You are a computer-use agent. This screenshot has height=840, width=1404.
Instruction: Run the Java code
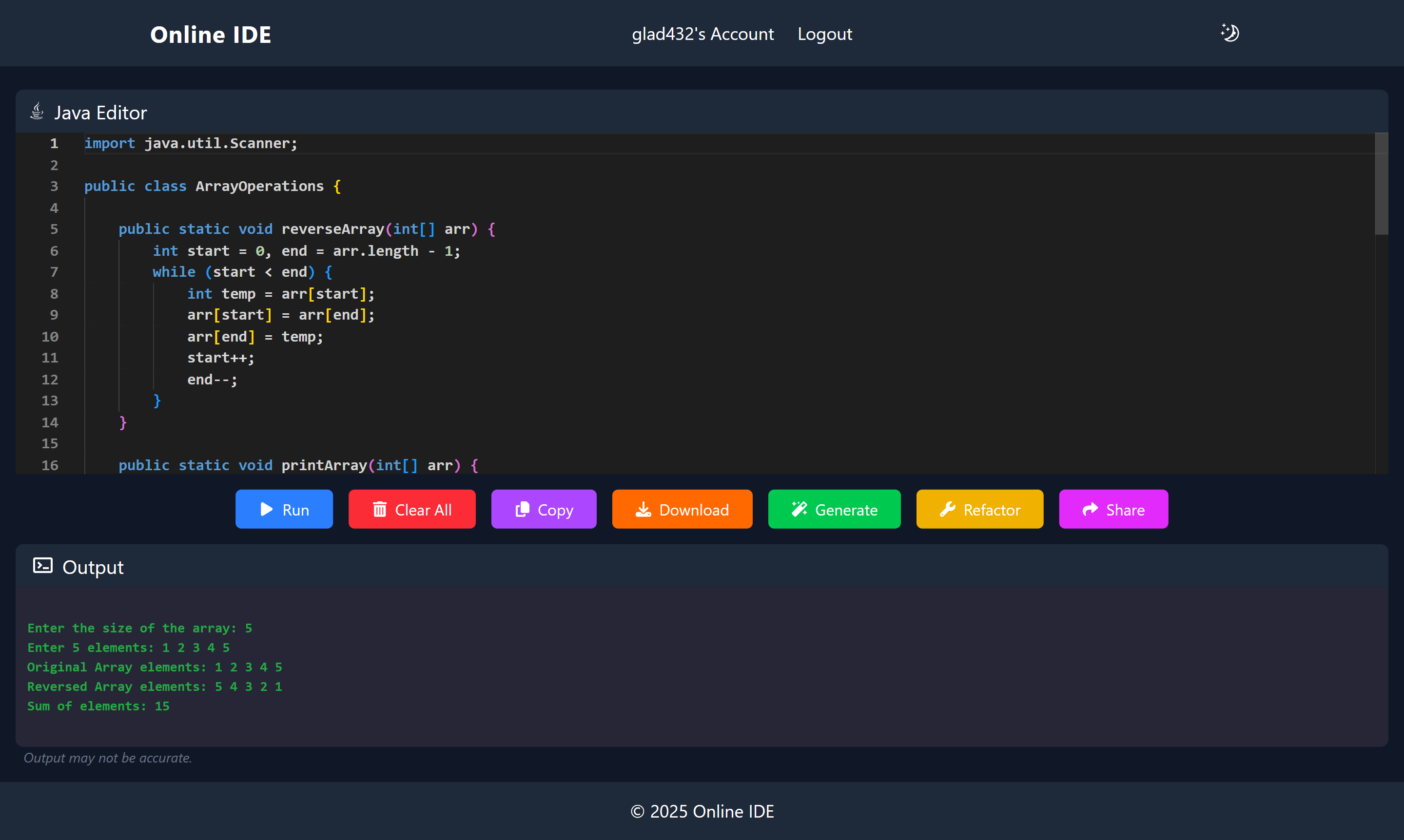coord(284,509)
